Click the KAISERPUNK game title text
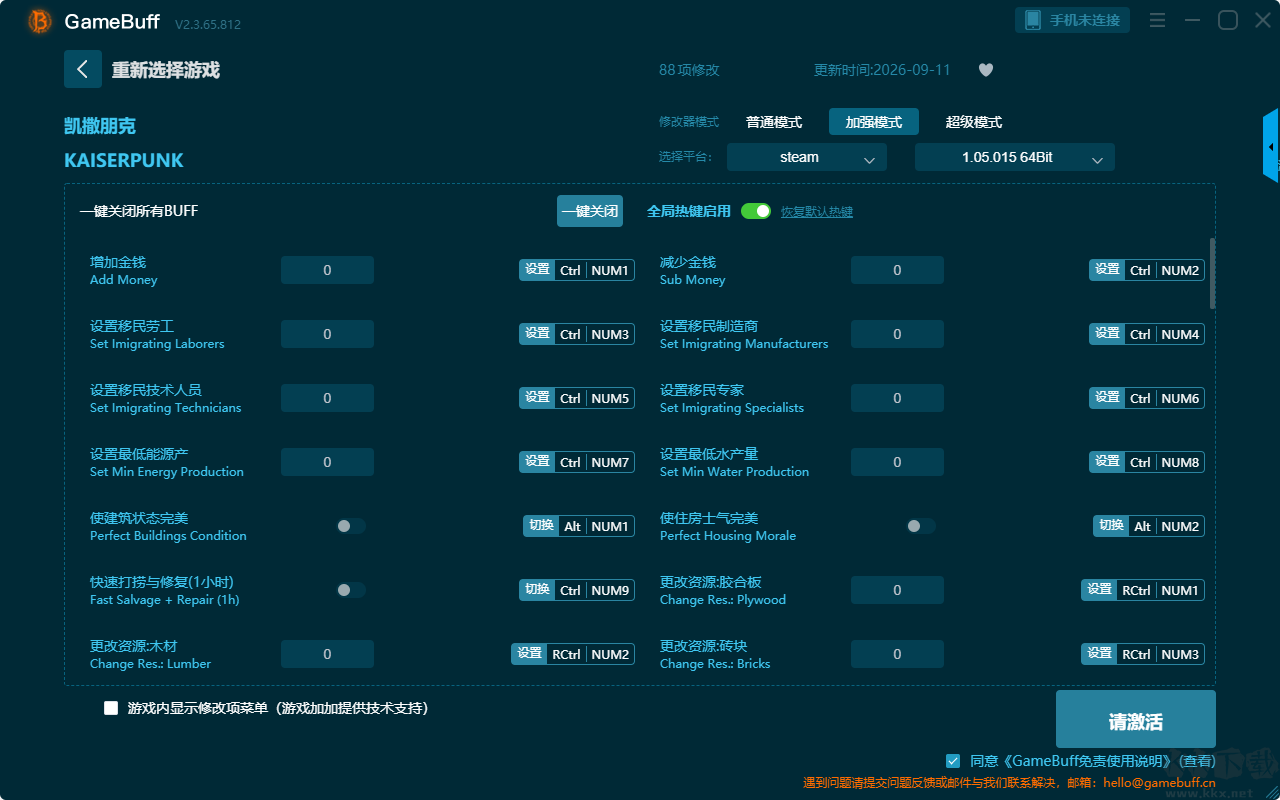The image size is (1280, 800). click(124, 160)
